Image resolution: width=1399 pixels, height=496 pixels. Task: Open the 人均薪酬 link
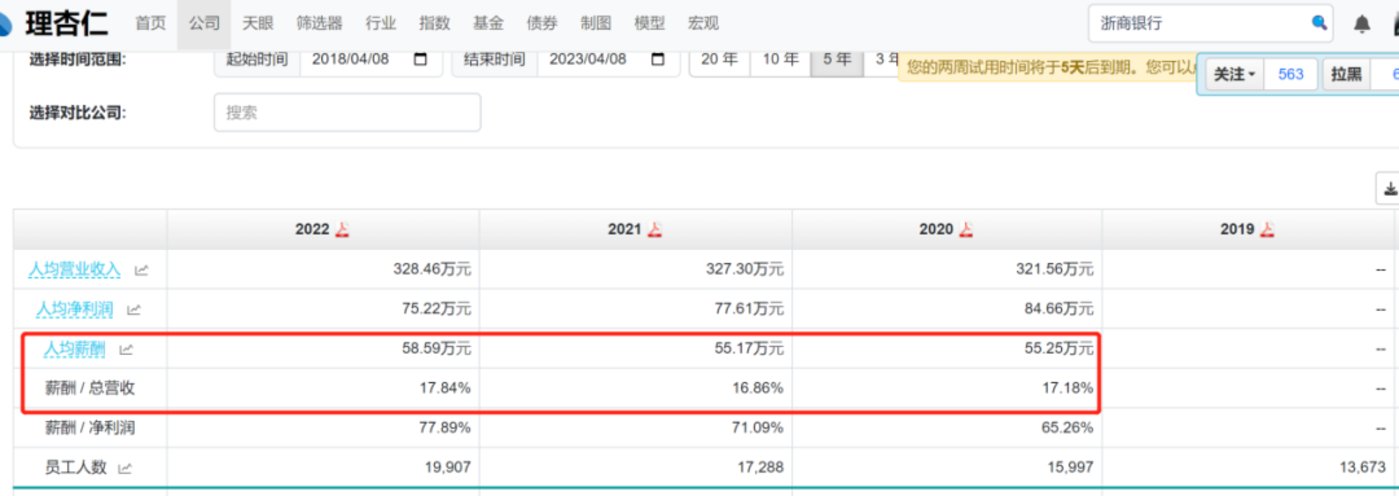74,350
